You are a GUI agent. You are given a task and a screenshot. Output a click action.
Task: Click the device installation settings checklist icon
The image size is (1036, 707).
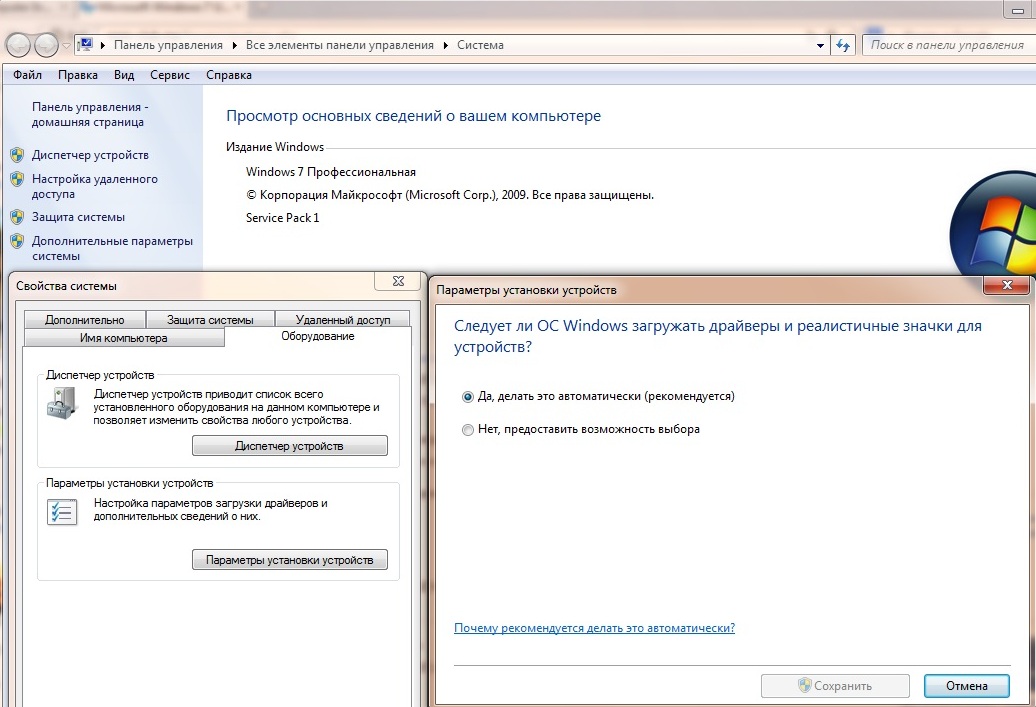pyautogui.click(x=61, y=512)
